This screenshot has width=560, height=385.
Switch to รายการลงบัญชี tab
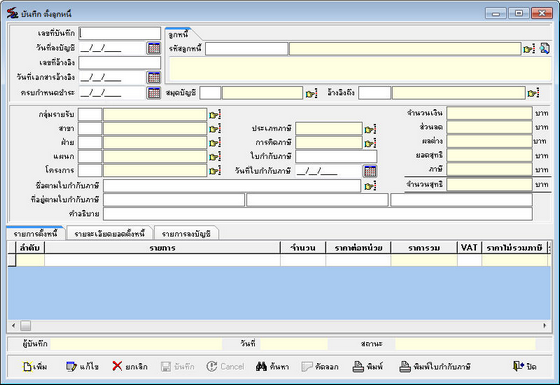coord(186,234)
